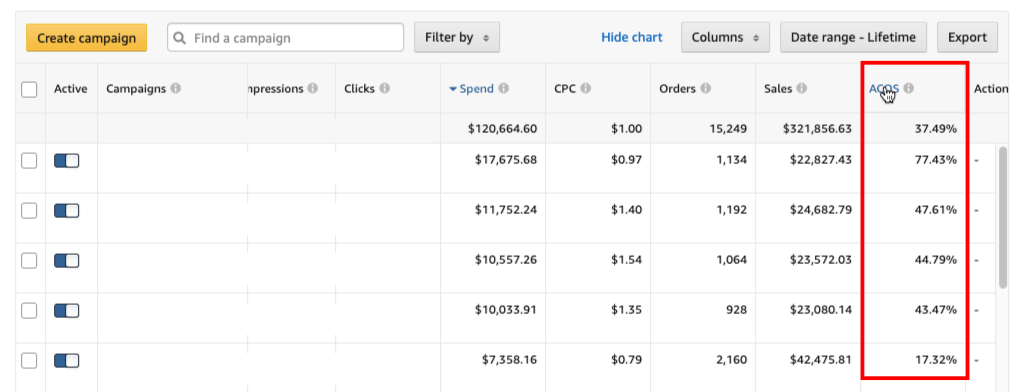This screenshot has height=392, width=1018.
Task: Toggle off campaign with $17,675.68 spend
Action: (66, 160)
